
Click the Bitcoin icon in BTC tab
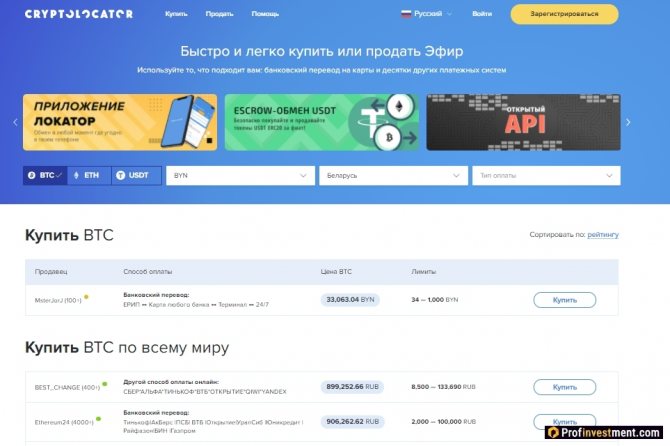coord(32,175)
